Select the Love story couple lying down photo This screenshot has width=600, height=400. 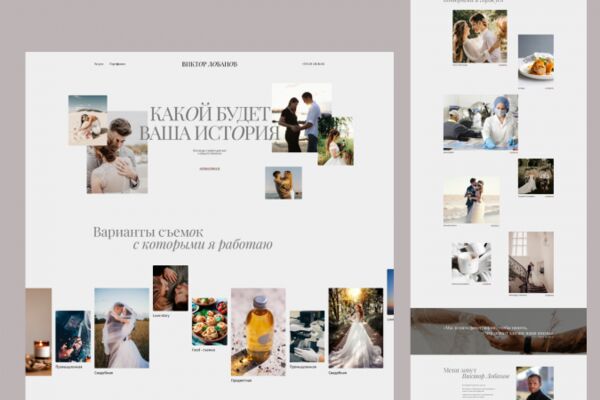click(170, 288)
